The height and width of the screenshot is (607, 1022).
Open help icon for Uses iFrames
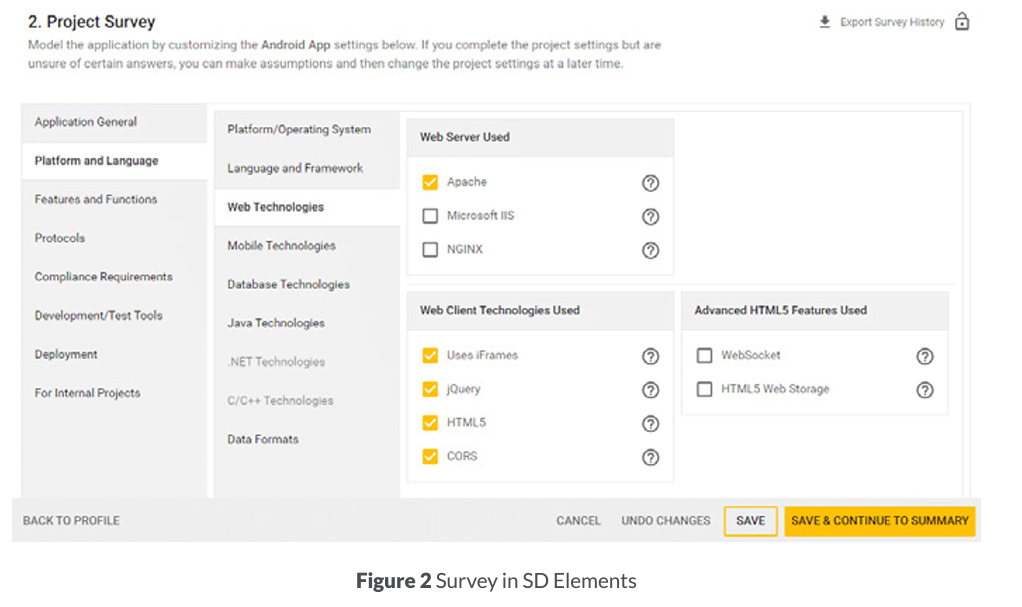point(650,357)
